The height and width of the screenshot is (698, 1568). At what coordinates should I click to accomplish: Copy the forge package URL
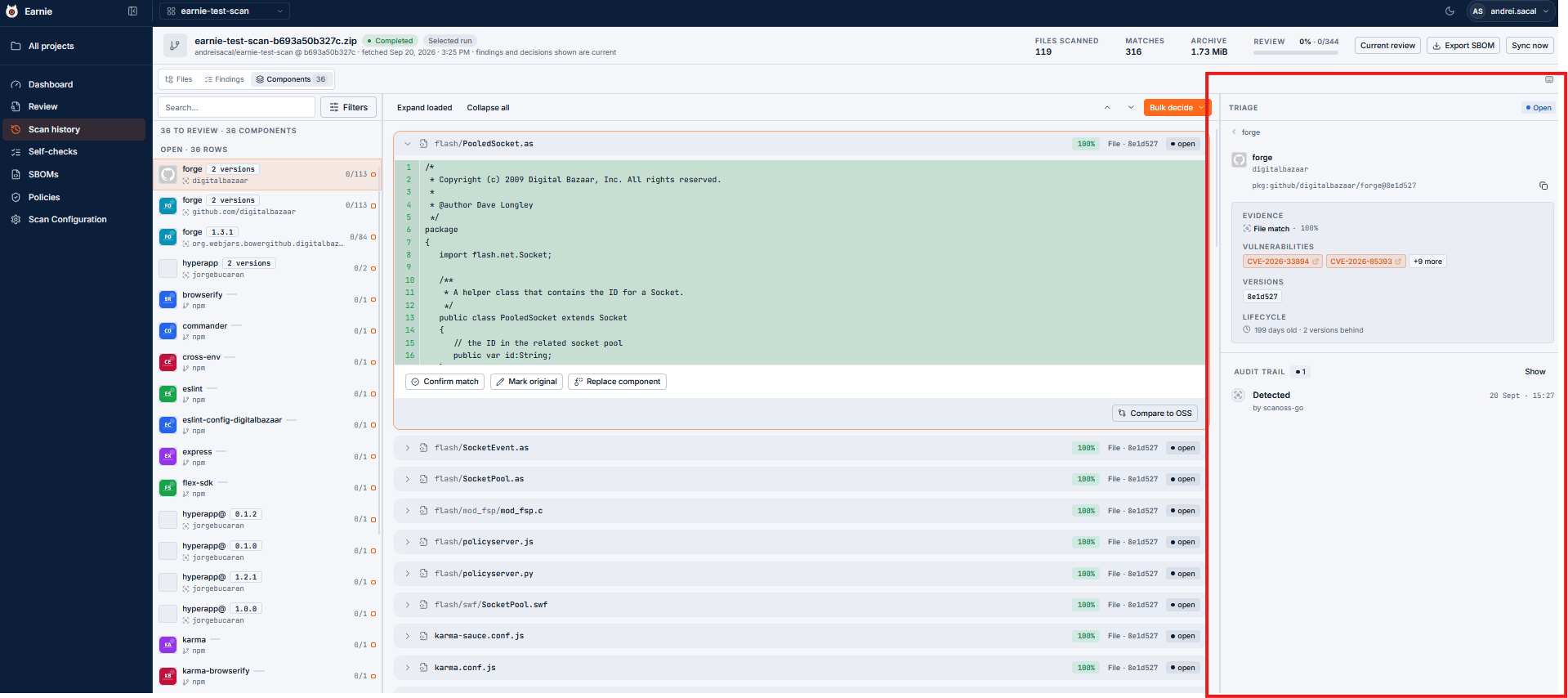coord(1543,186)
